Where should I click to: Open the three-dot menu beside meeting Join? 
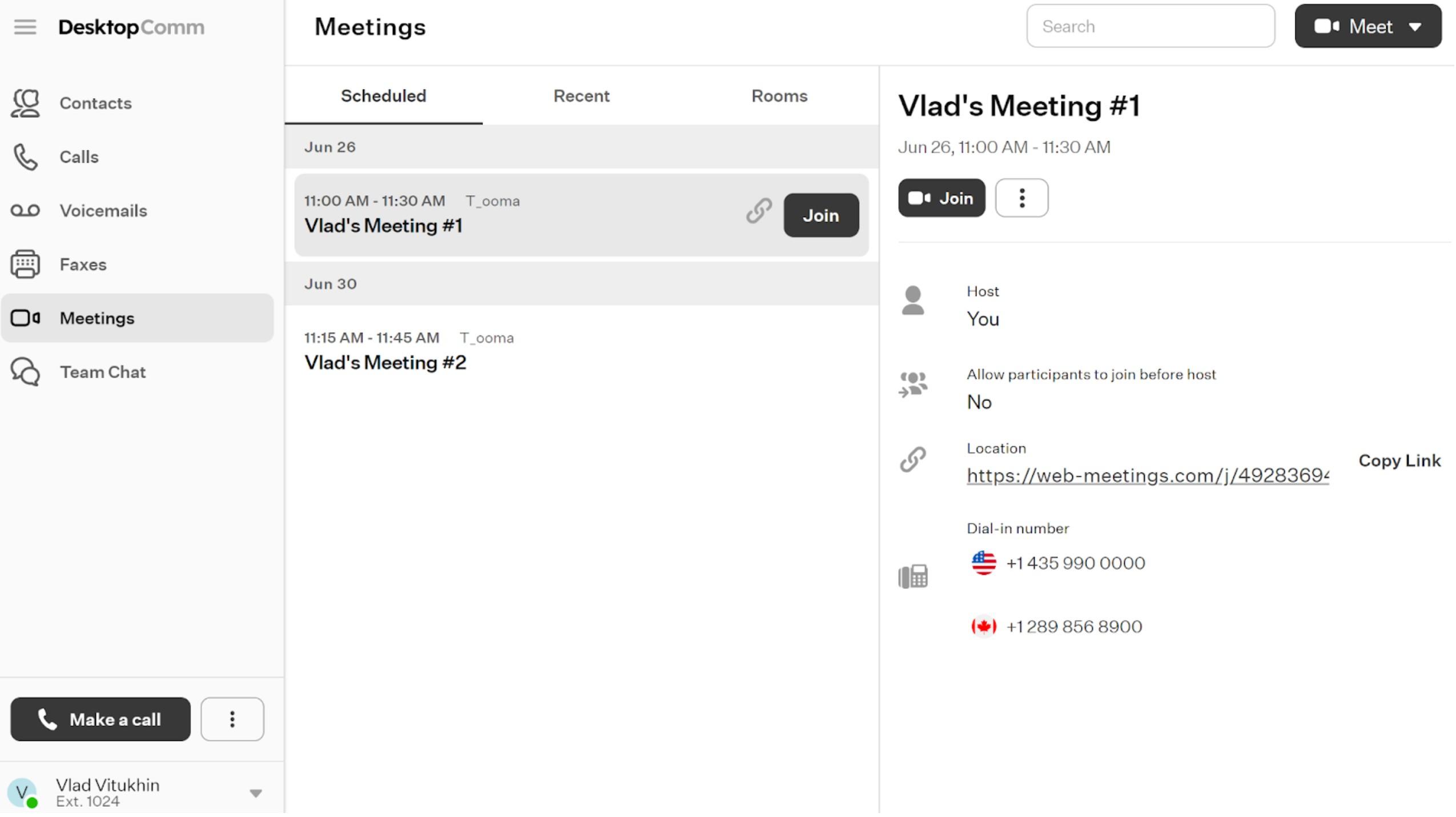[x=1021, y=198]
